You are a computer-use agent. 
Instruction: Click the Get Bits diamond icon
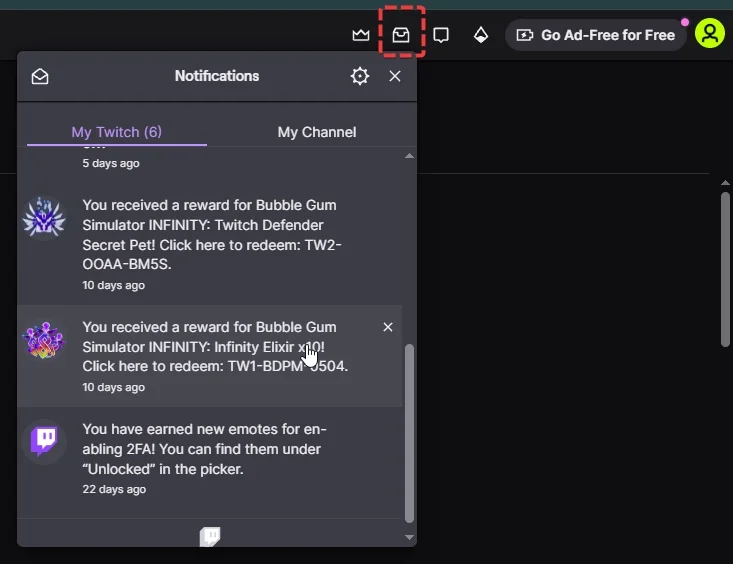[x=481, y=35]
